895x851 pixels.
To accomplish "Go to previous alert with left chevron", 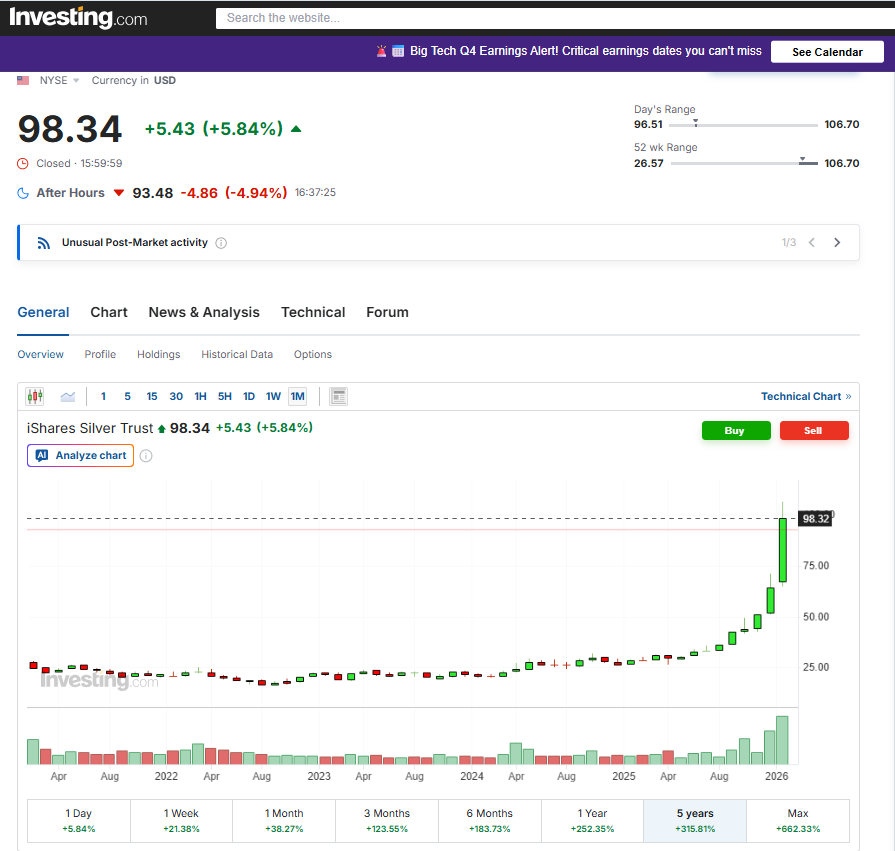I will [x=812, y=243].
